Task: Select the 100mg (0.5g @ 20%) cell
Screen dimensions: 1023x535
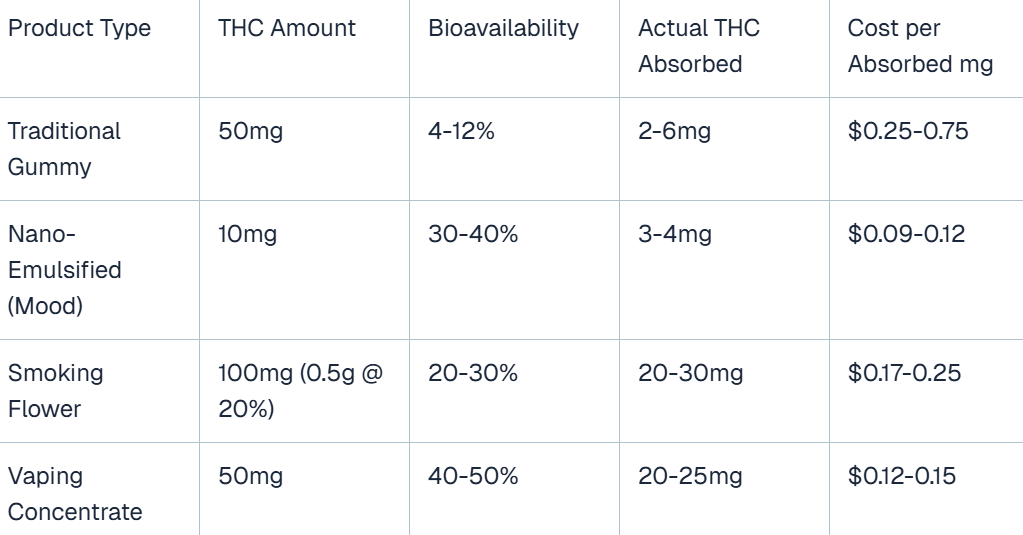Action: tap(301, 391)
